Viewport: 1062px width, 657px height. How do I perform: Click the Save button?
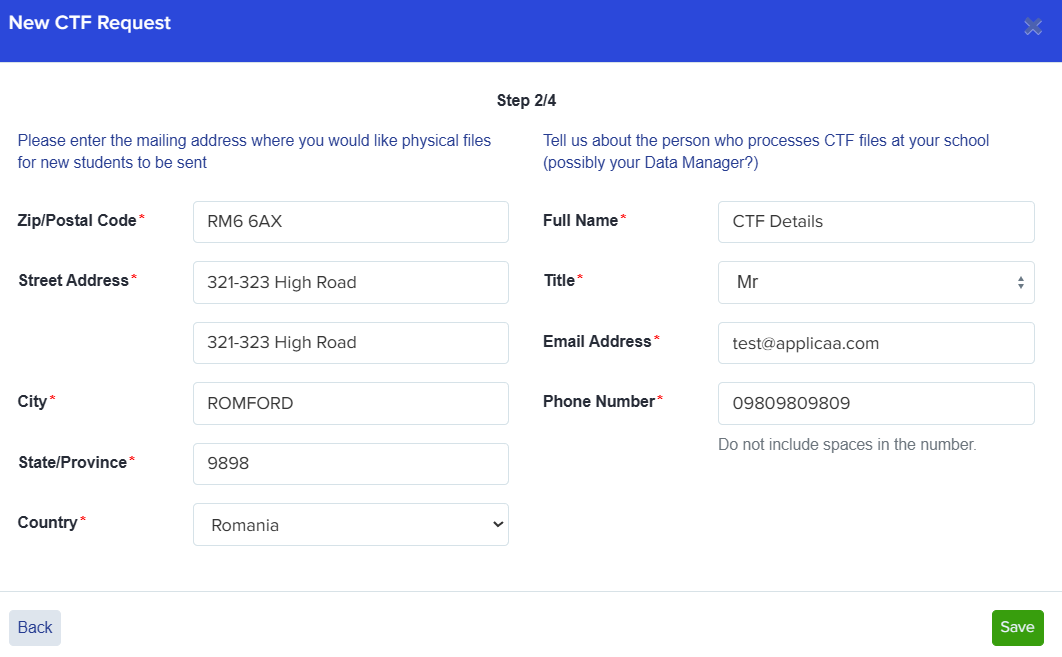click(1017, 627)
